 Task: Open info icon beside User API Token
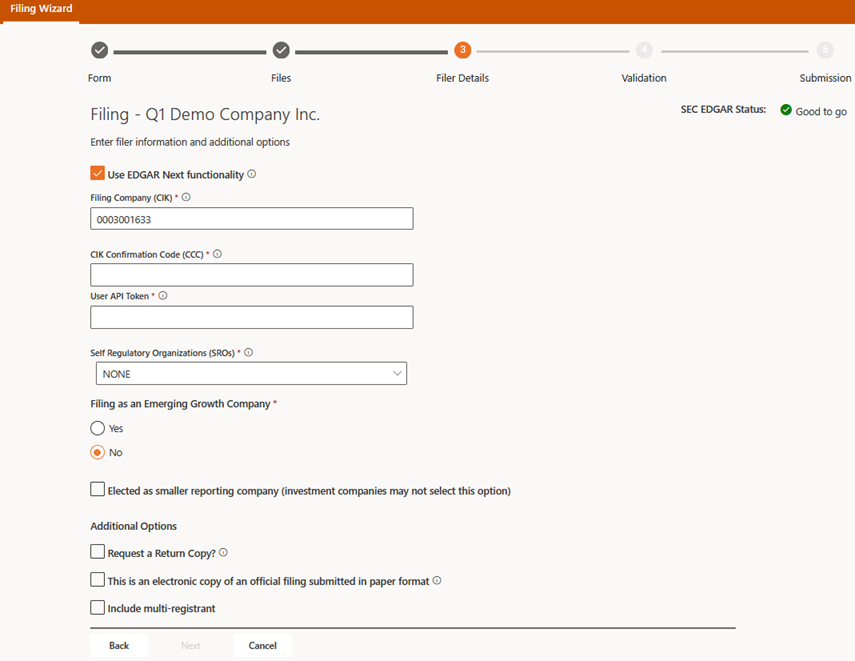point(162,296)
